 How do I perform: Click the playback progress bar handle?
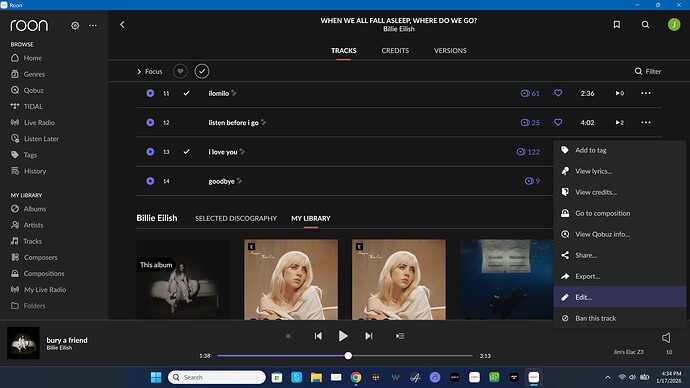tap(348, 355)
